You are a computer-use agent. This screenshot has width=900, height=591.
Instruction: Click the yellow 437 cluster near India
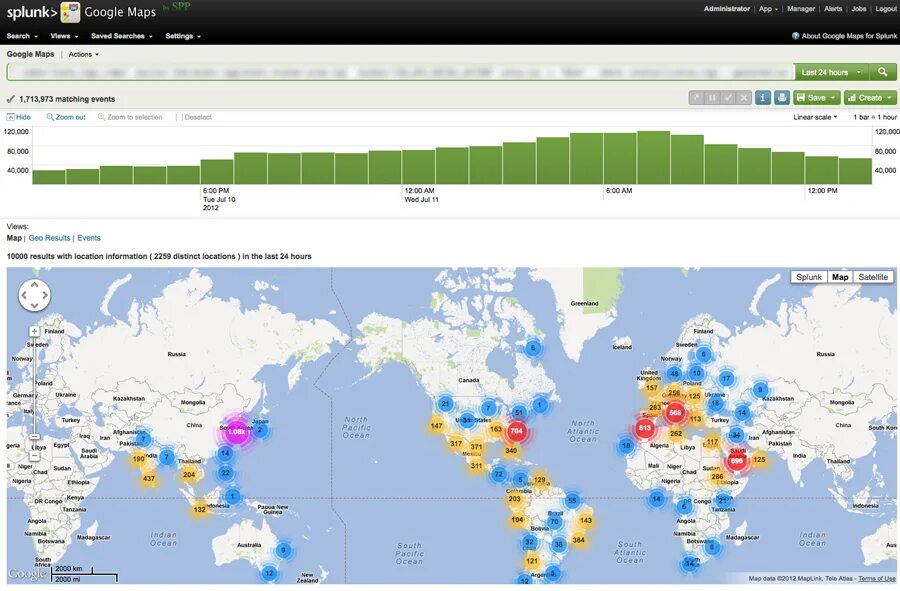(x=149, y=479)
